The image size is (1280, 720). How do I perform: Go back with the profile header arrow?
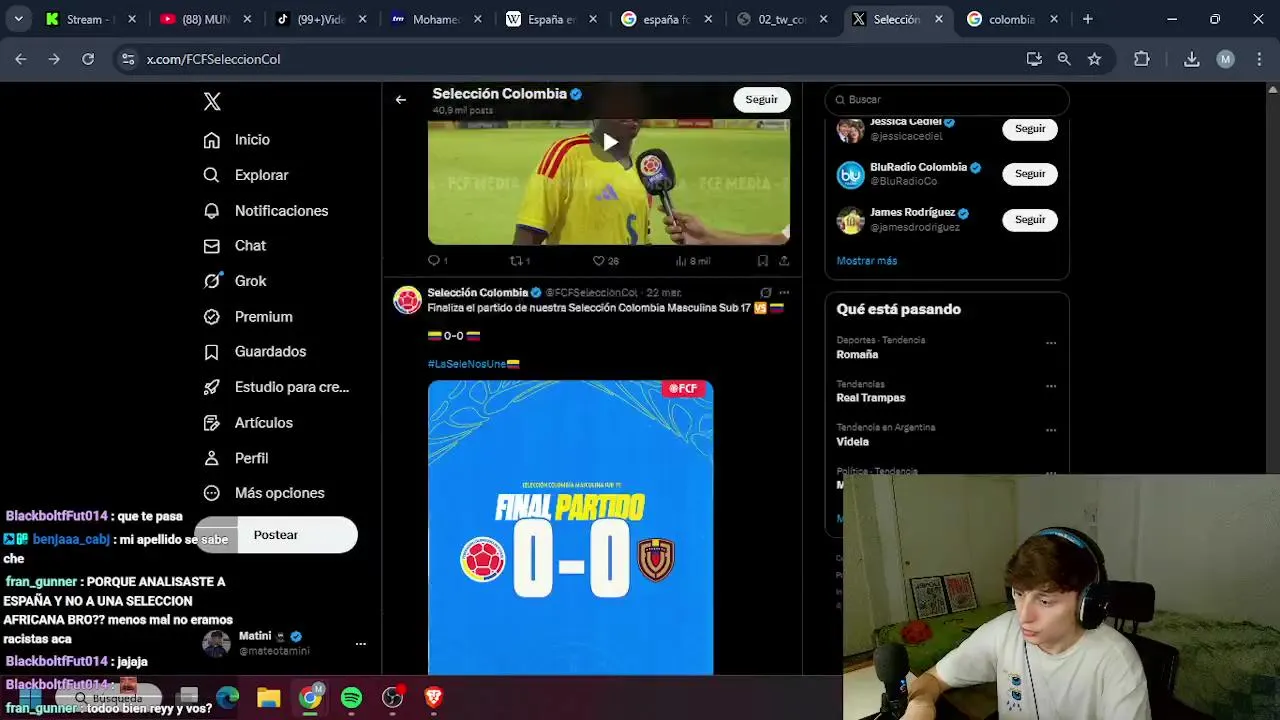[401, 99]
